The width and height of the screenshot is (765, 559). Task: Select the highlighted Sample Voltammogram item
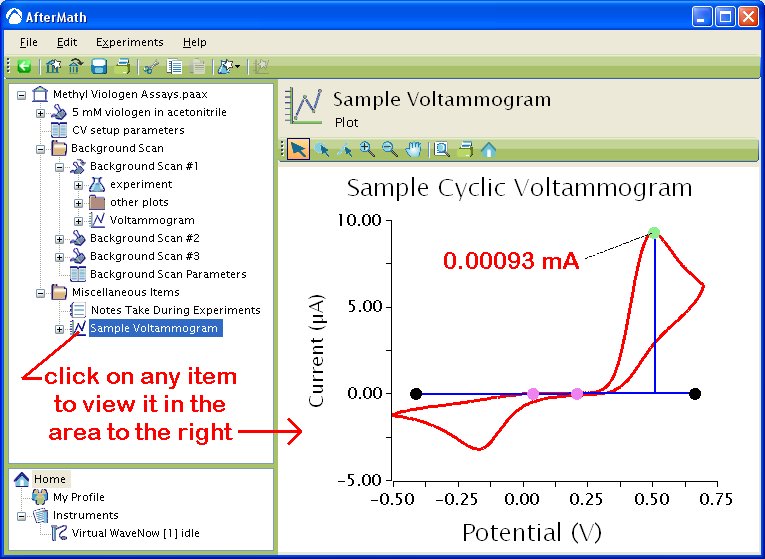point(154,328)
